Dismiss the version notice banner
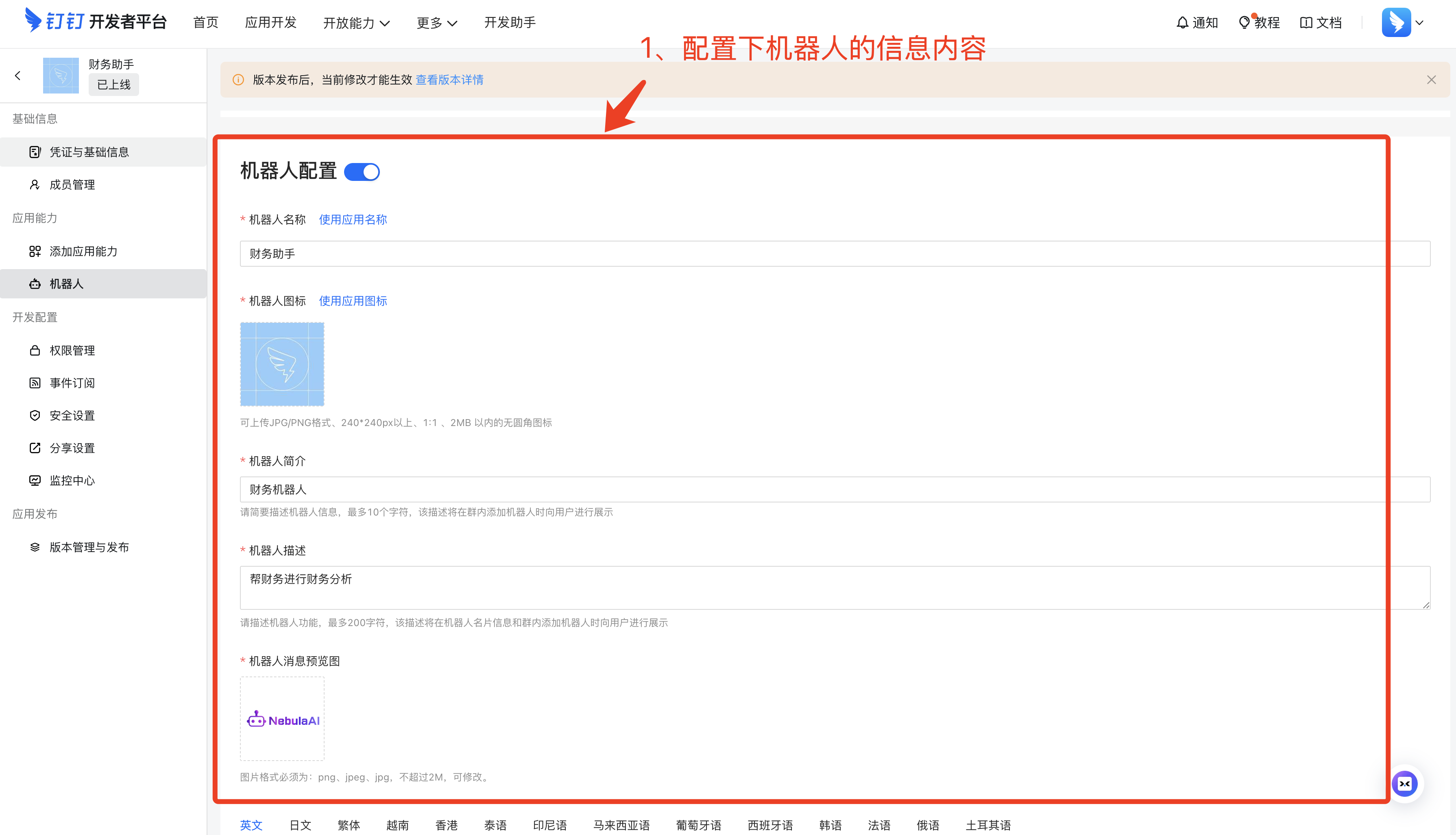Screen dimensions: 1456x835 [x=1431, y=80]
